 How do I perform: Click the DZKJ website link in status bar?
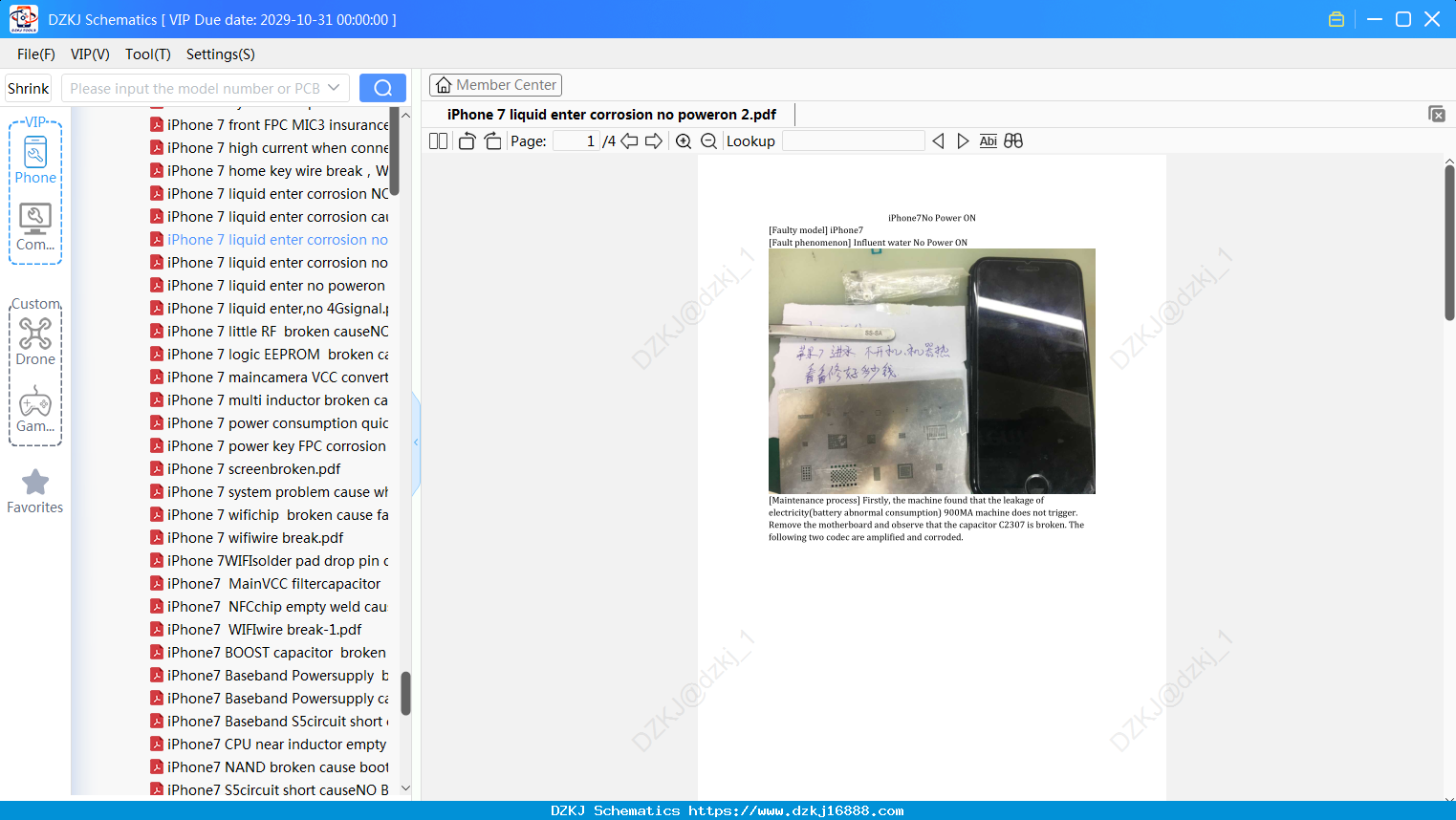[795, 810]
